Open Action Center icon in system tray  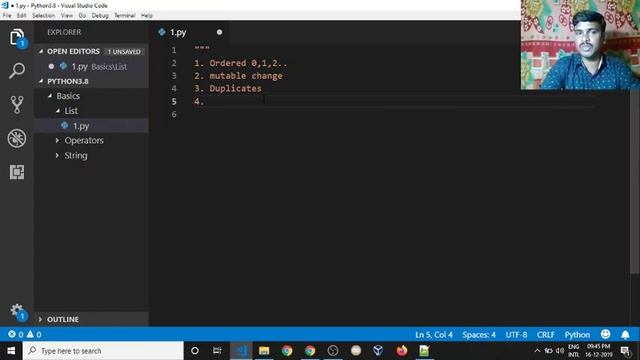tap(625, 351)
